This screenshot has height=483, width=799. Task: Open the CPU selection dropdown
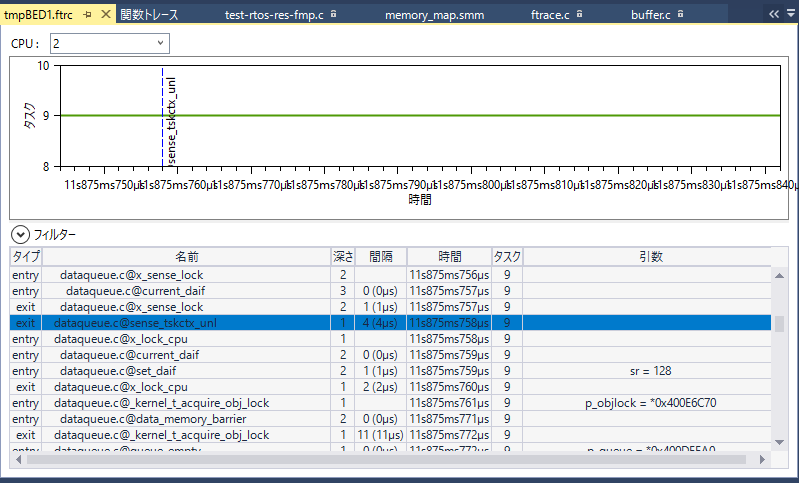160,44
